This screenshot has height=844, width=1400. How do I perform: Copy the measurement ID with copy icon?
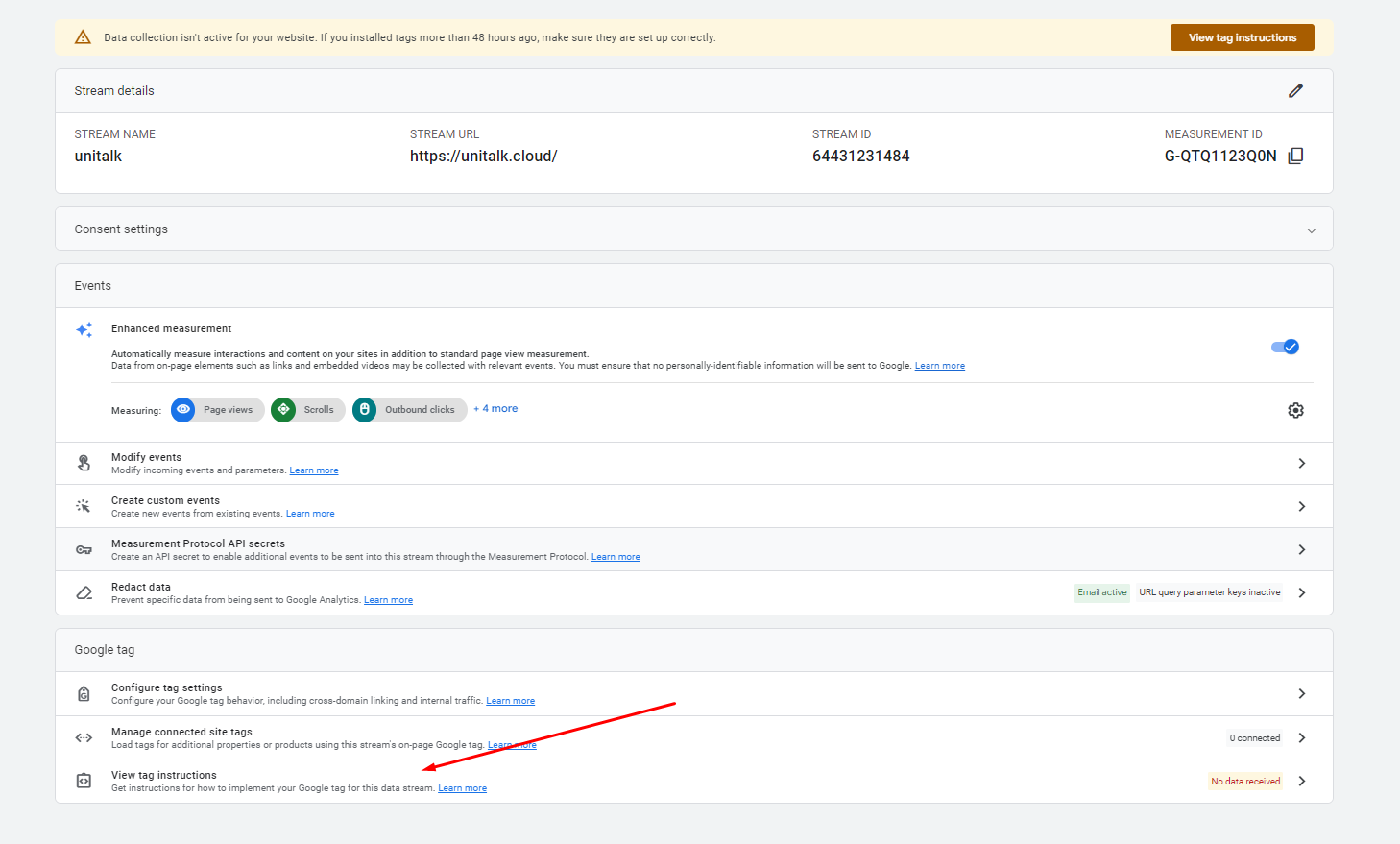tap(1295, 156)
